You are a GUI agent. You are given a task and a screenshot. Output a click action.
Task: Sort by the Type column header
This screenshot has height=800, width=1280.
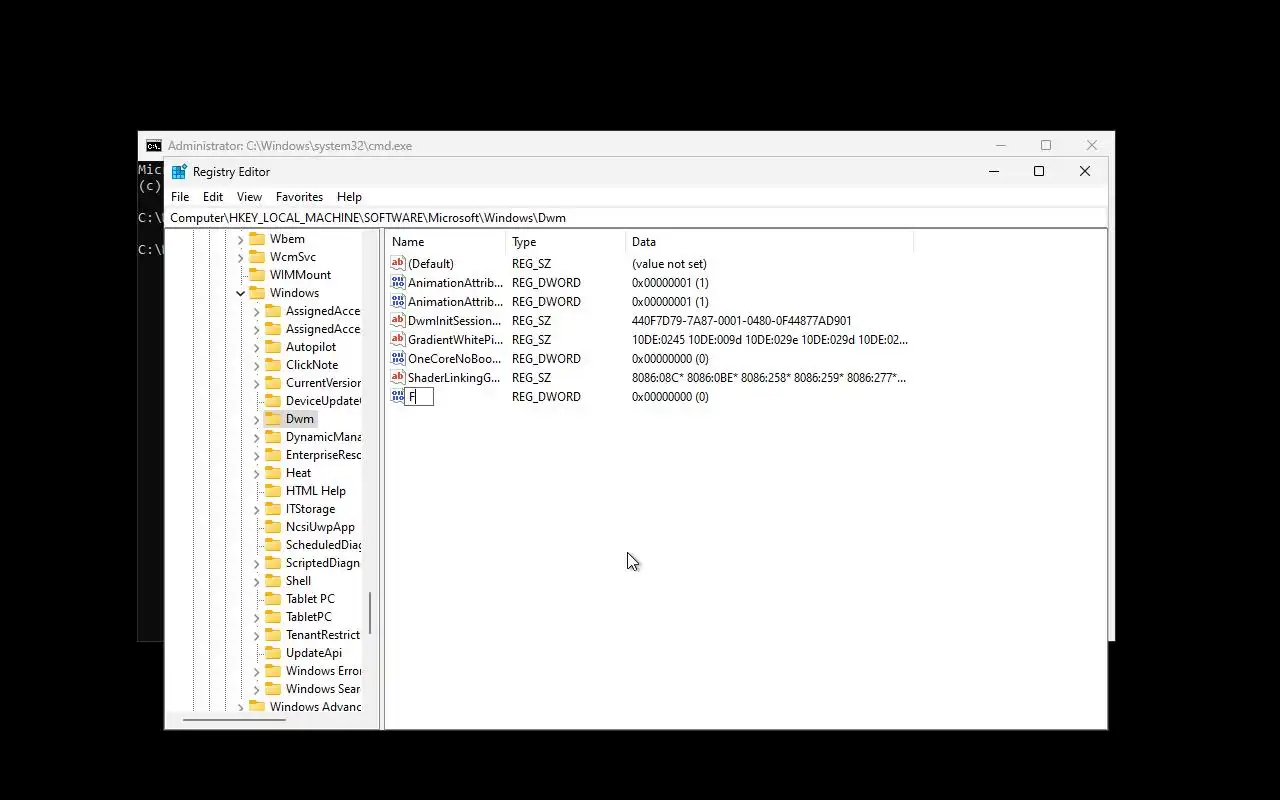565,242
